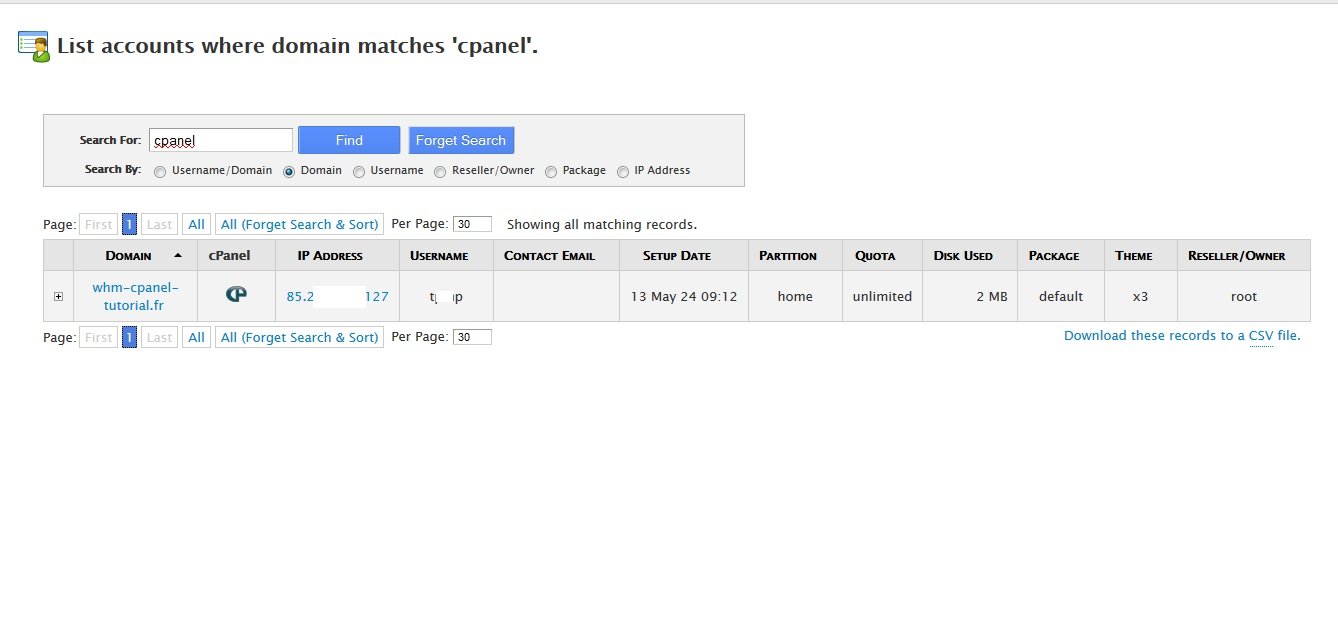Screen dimensions: 1338x630
Task: Click the Forget Search button
Action: pos(461,140)
